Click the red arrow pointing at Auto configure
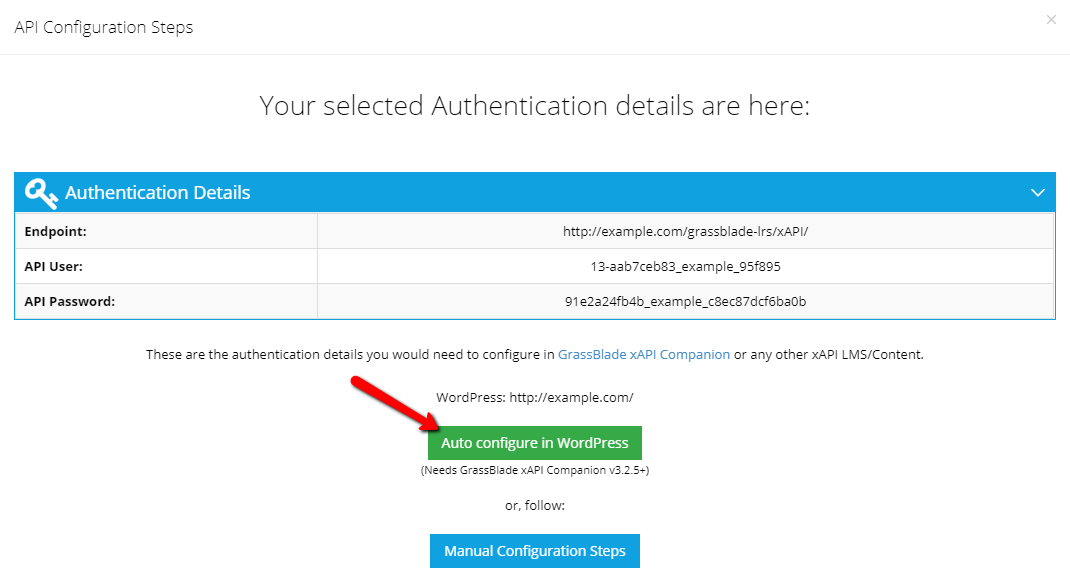 [395, 404]
